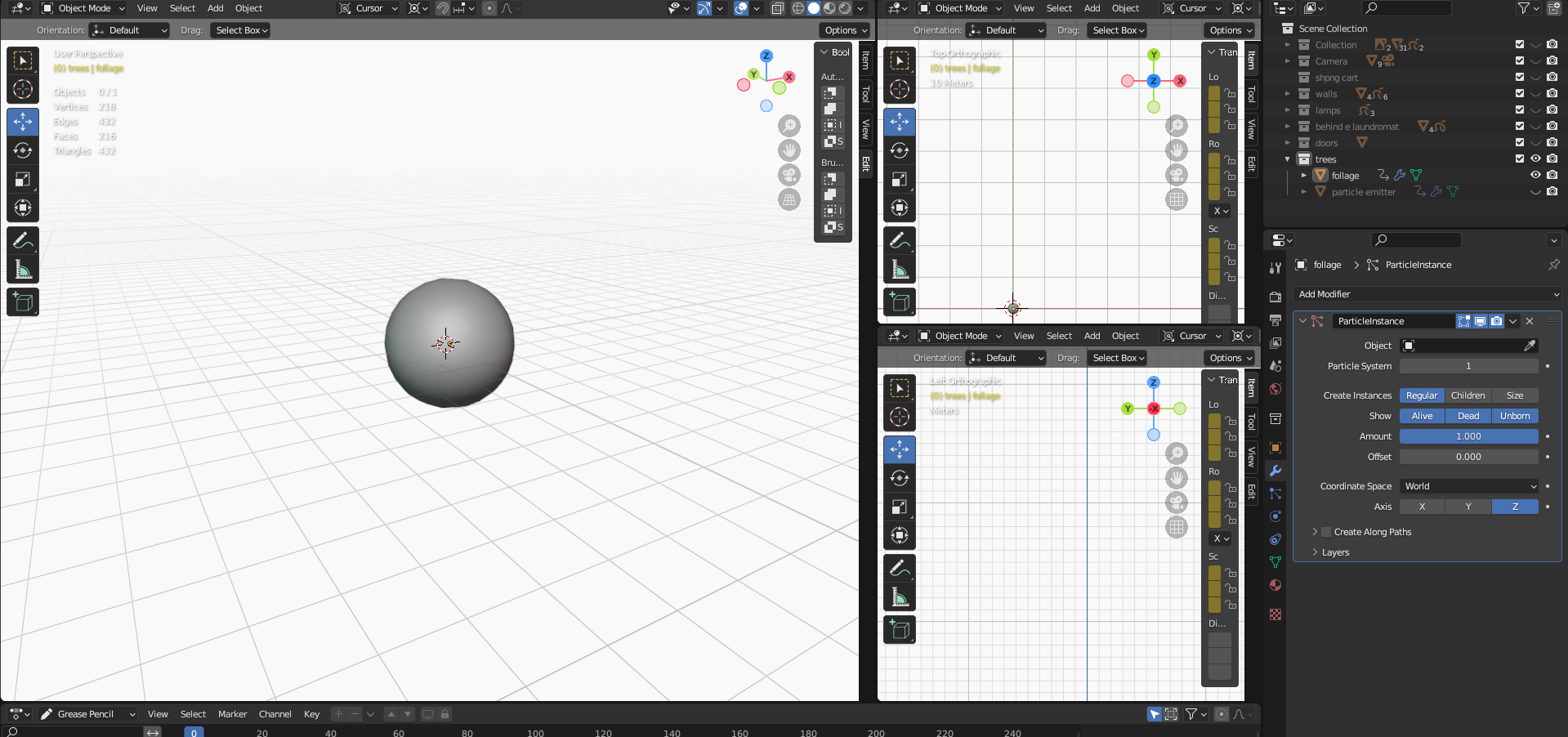
Task: Hide the foliage object in outliner
Action: 1535,175
